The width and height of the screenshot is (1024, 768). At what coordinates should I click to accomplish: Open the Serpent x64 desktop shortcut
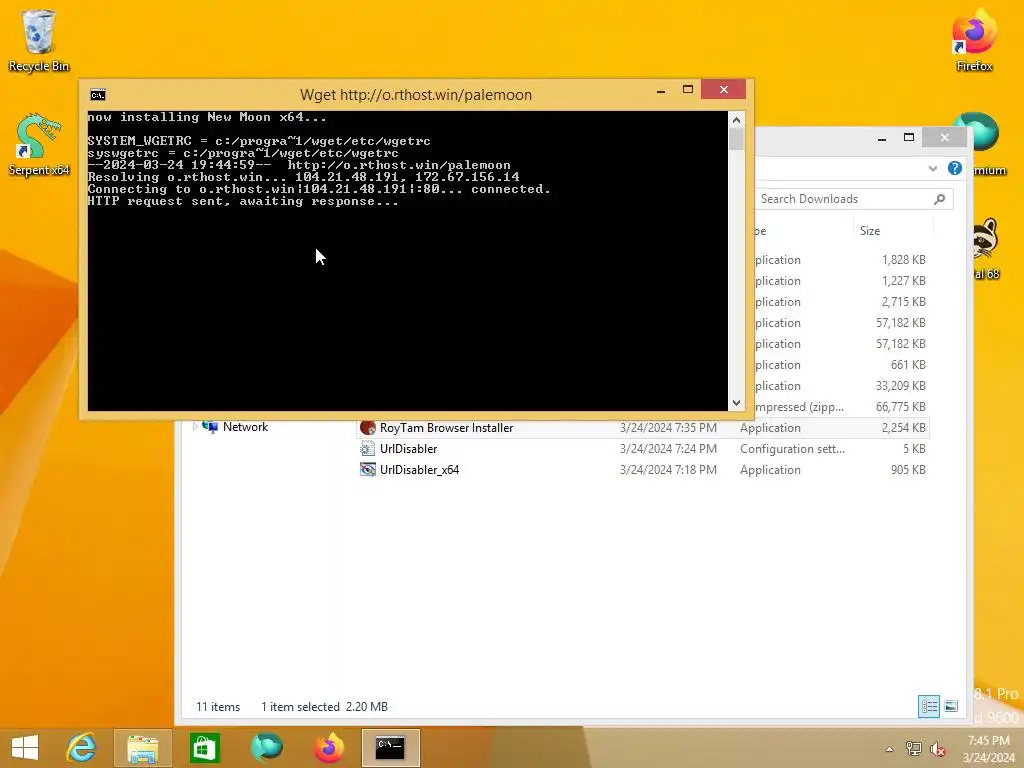[x=38, y=144]
